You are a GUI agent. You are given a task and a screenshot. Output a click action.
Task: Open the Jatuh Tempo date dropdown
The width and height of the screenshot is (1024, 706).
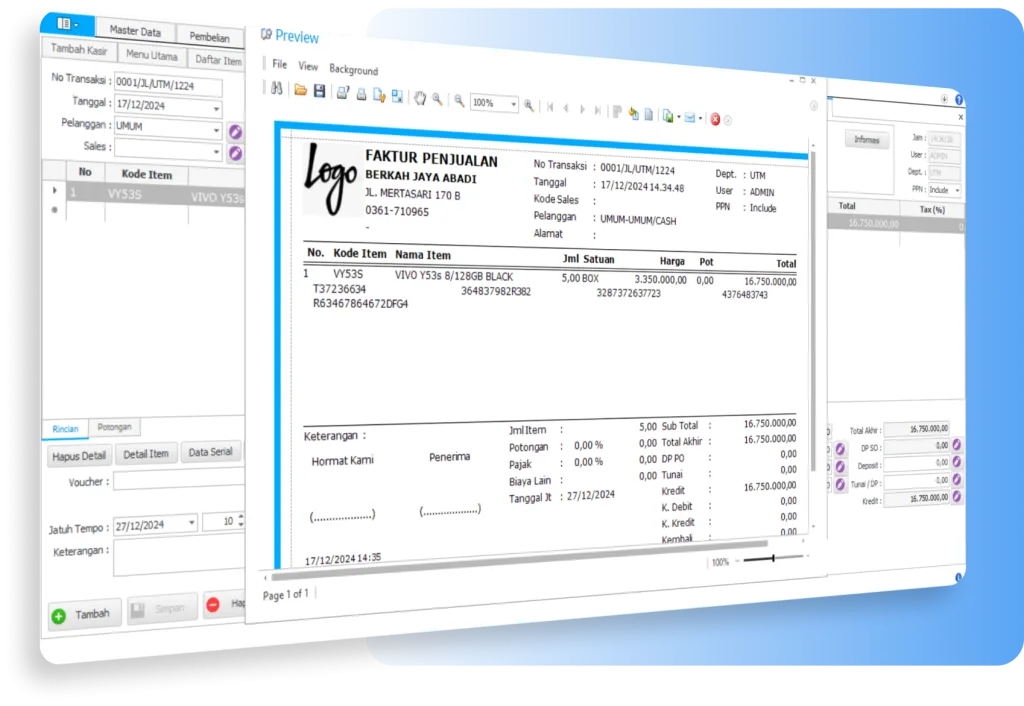191,522
